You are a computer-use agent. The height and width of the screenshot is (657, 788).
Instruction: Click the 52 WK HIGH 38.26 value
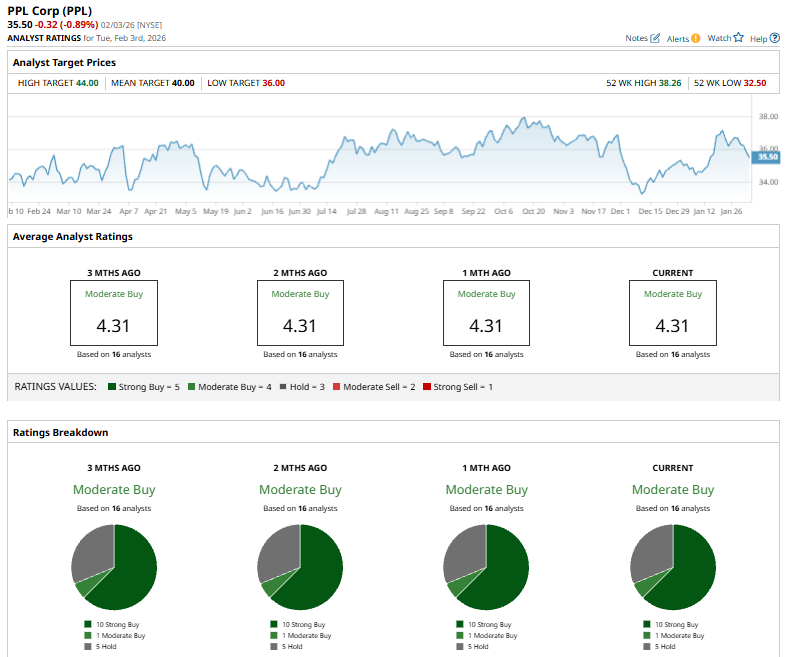(670, 83)
